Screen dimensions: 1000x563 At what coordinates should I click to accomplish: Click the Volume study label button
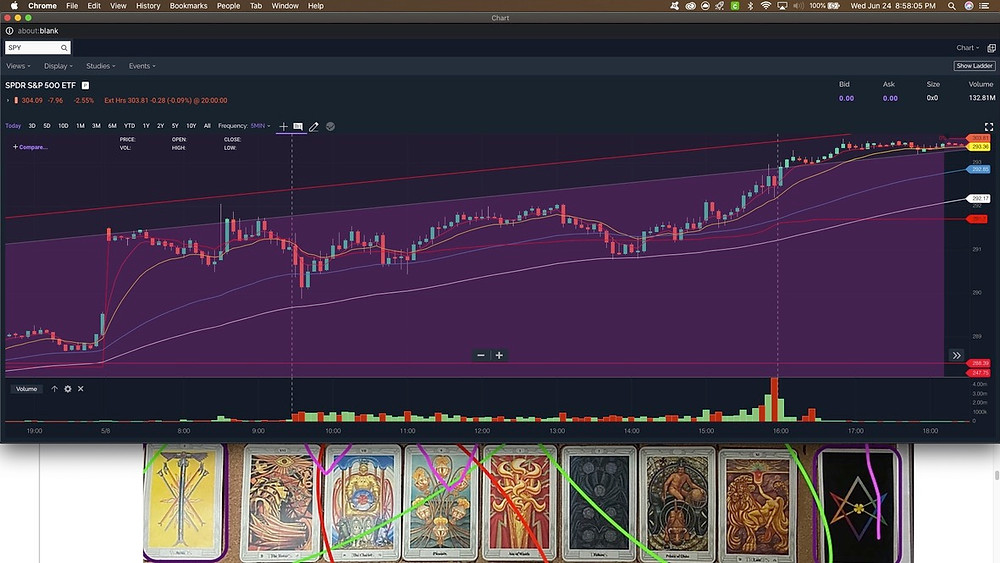[x=27, y=389]
